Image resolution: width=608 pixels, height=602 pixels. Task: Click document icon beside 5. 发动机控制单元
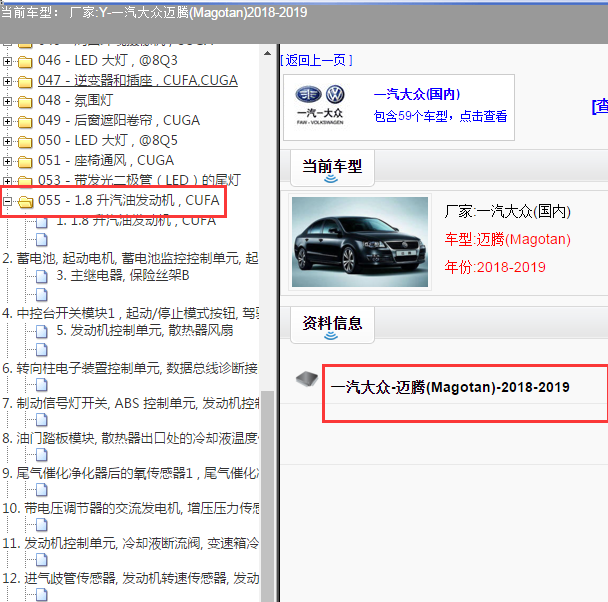42,331
